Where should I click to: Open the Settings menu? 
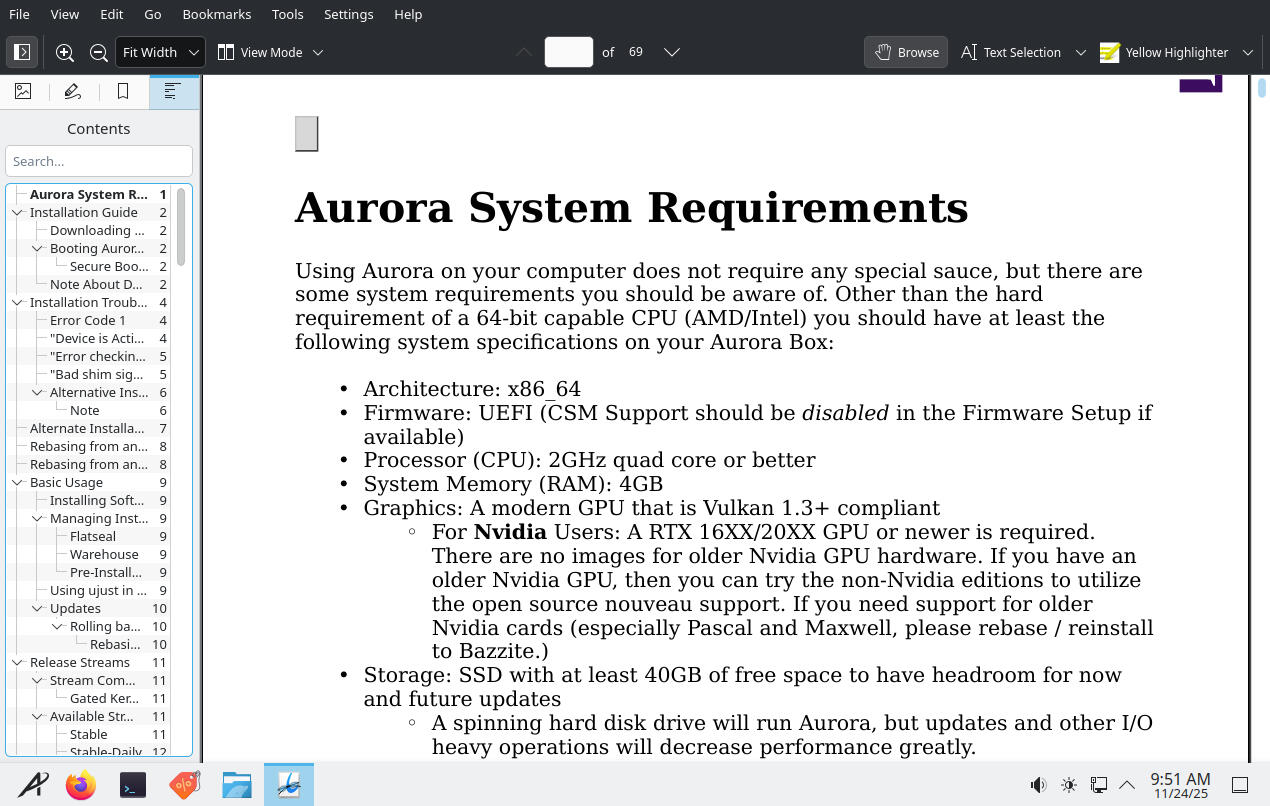pyautogui.click(x=348, y=14)
